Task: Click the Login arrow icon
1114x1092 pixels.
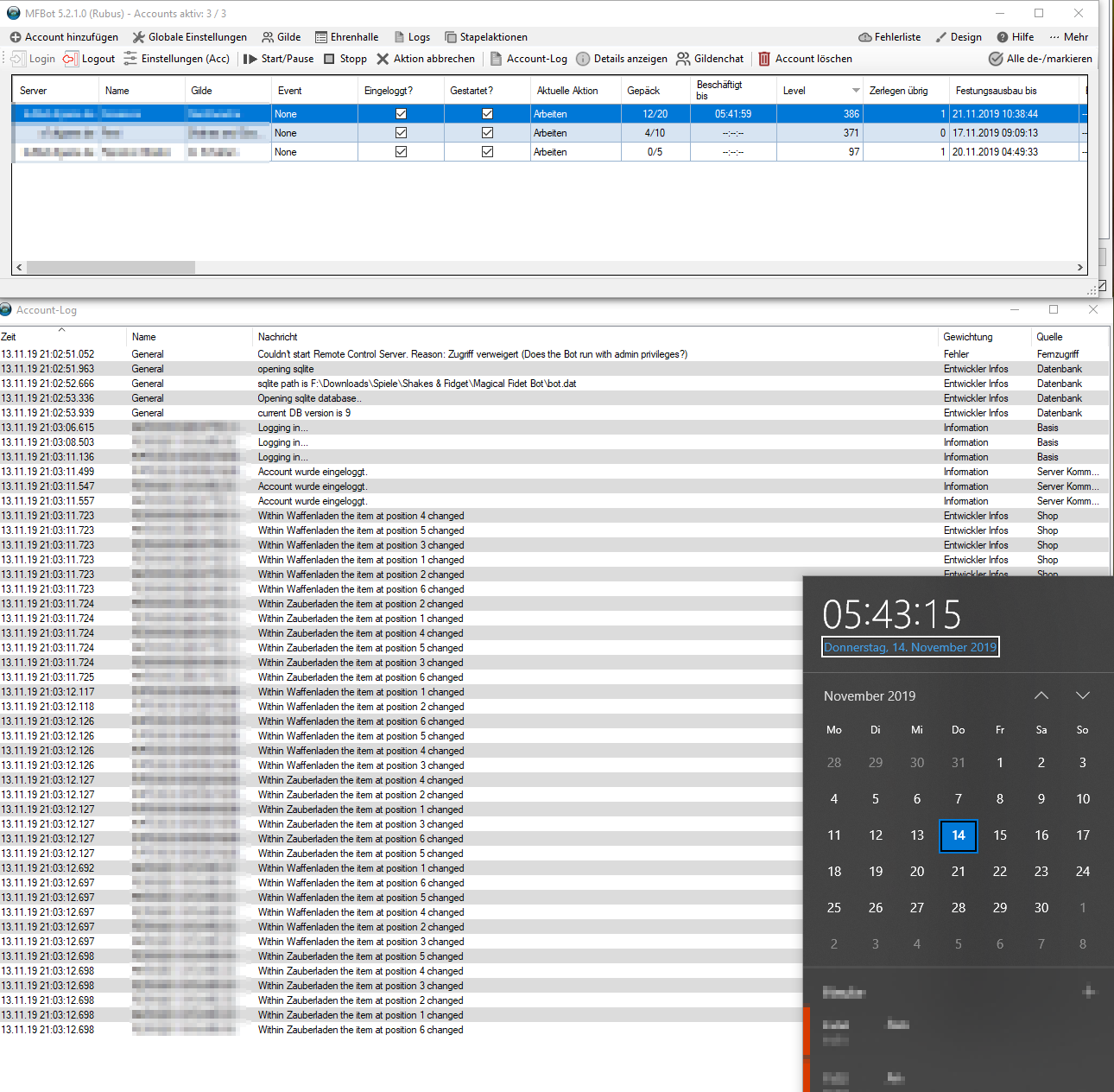Action: [18, 59]
